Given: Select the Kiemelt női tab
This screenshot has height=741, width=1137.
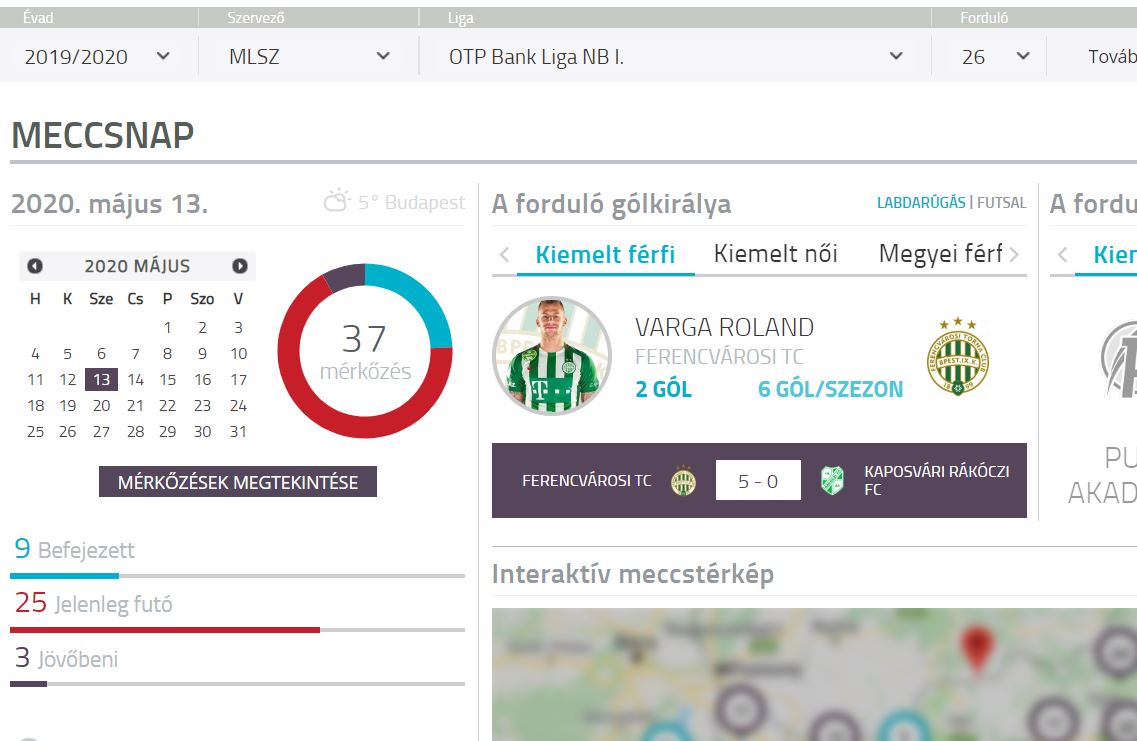Looking at the screenshot, I should pos(775,253).
